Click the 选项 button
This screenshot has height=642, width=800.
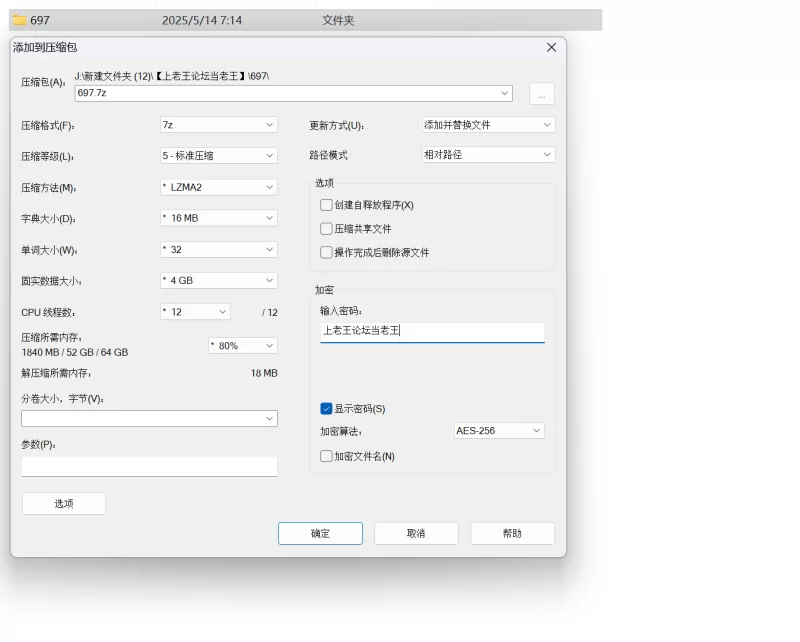[64, 504]
